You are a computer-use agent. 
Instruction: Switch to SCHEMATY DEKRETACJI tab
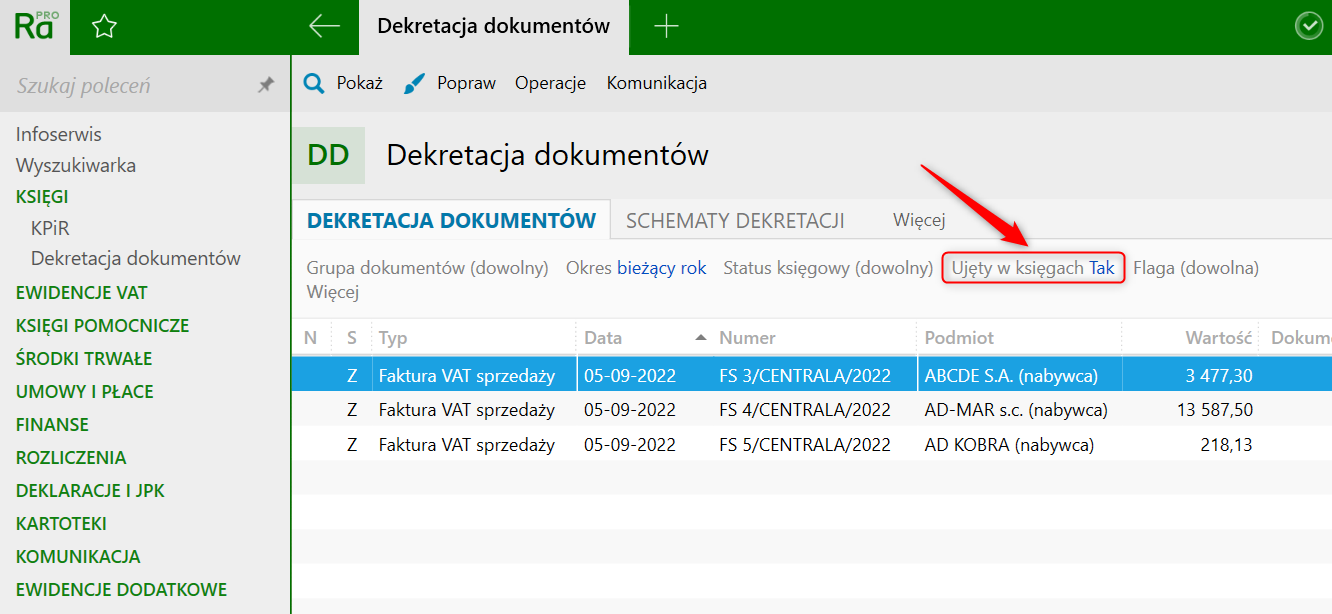pos(735,220)
